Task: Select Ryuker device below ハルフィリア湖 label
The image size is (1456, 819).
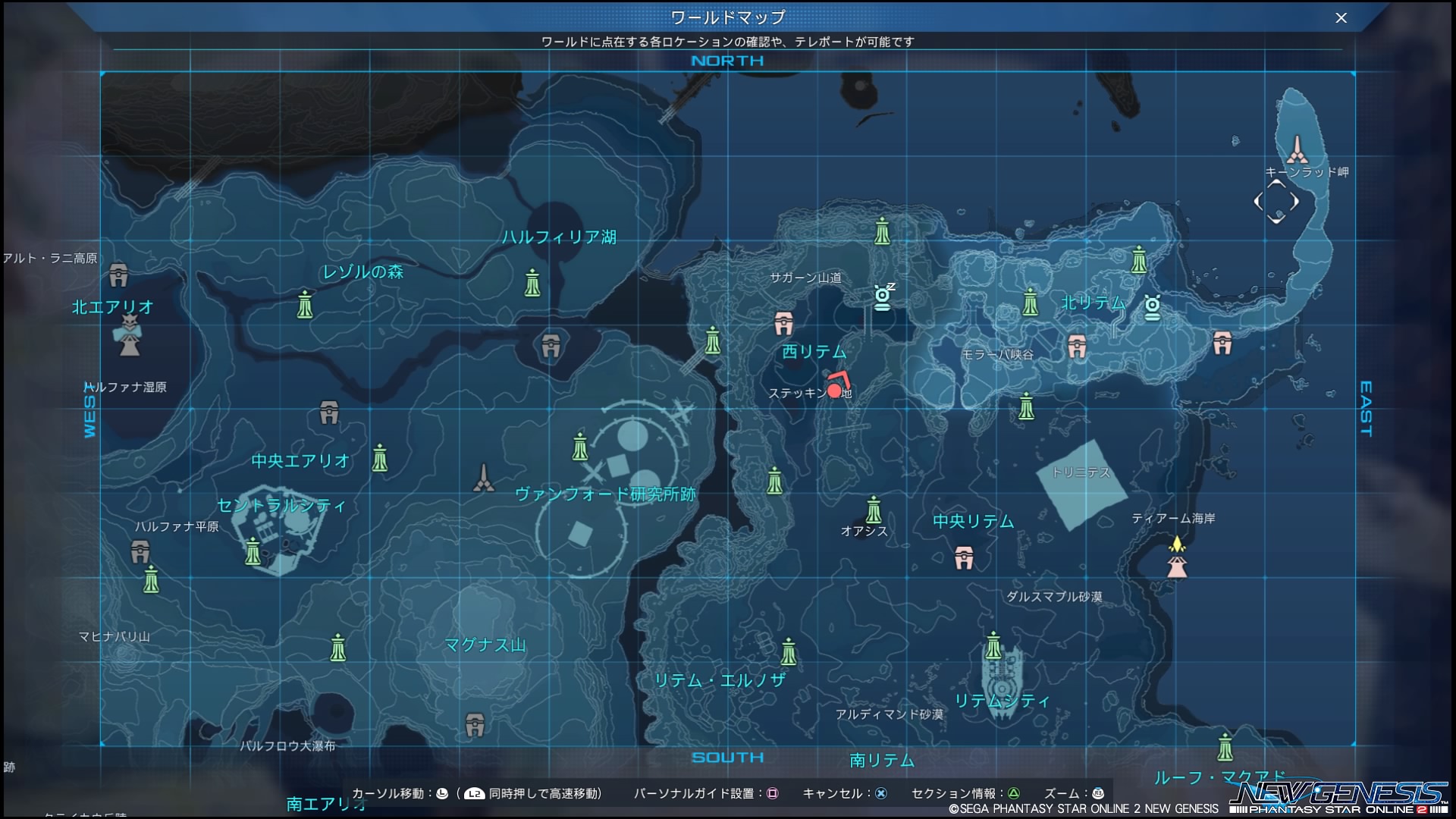Action: pos(532,283)
